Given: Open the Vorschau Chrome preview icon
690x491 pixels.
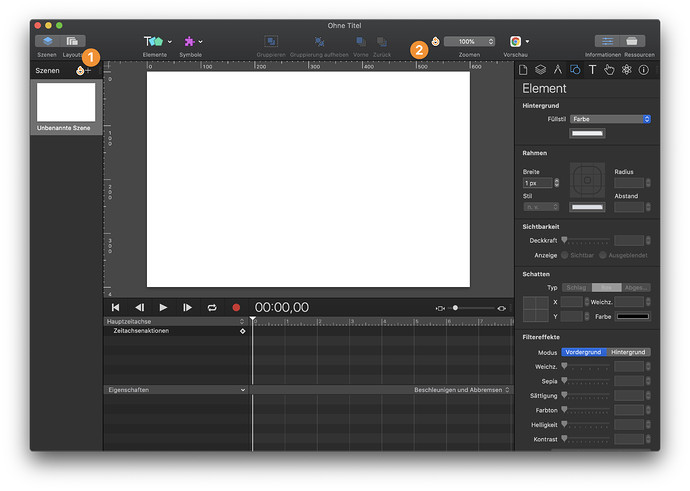Looking at the screenshot, I should point(515,41).
